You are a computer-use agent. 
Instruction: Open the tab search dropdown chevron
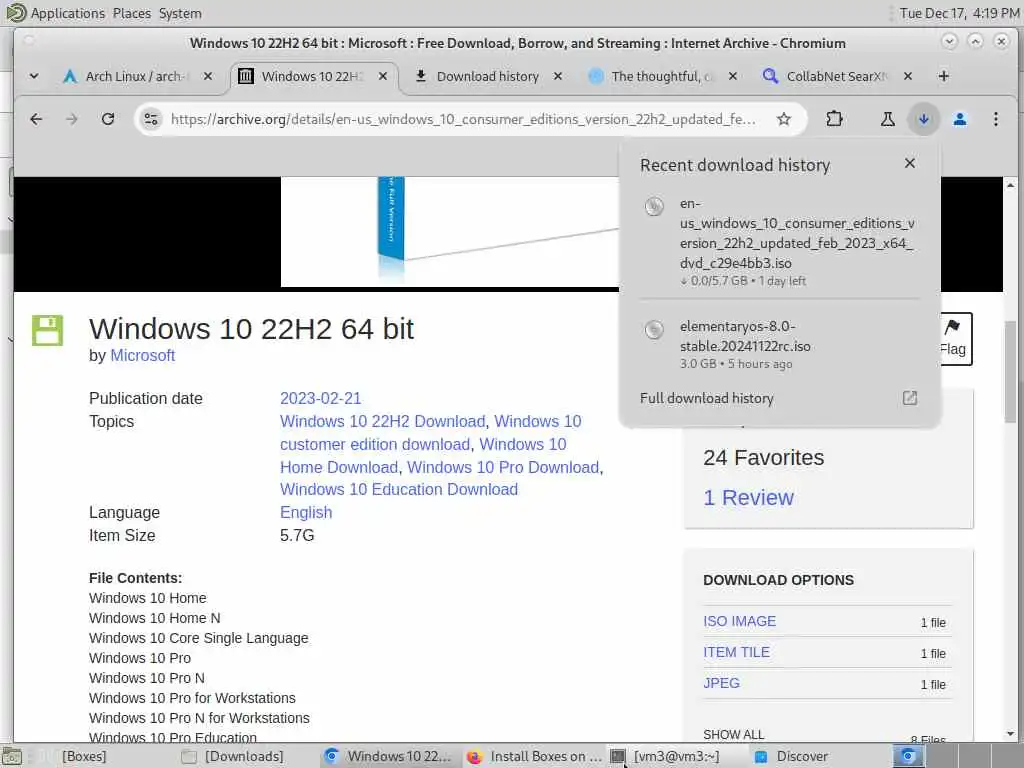[x=34, y=76]
